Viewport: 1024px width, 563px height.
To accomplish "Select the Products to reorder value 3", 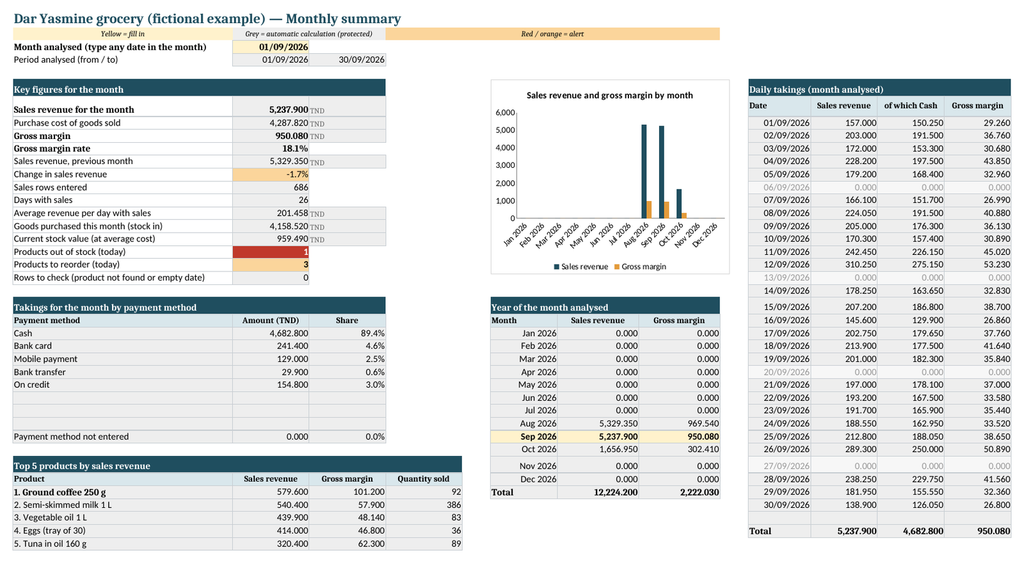I will pos(270,265).
